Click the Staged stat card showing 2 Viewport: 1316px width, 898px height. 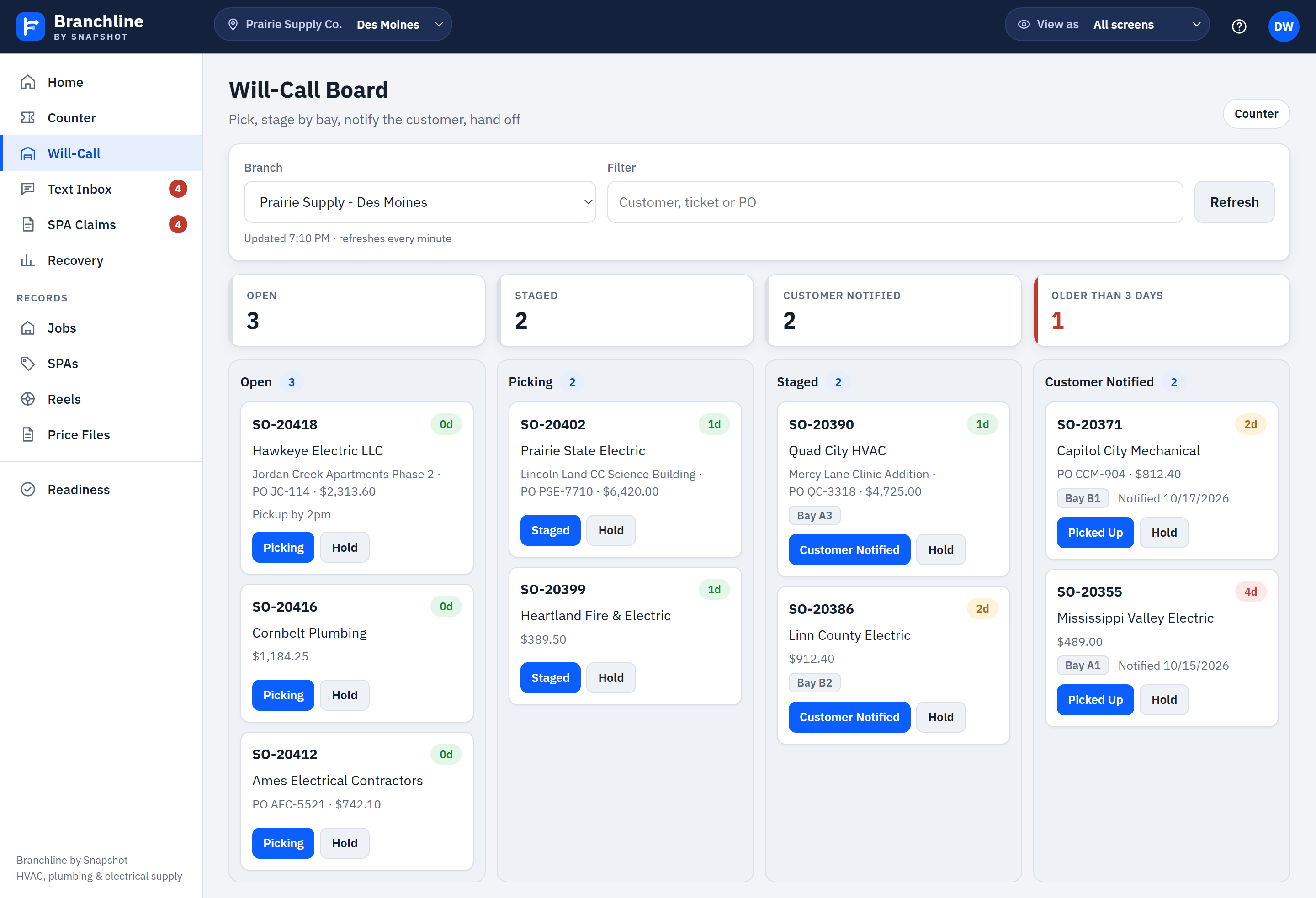(x=625, y=310)
